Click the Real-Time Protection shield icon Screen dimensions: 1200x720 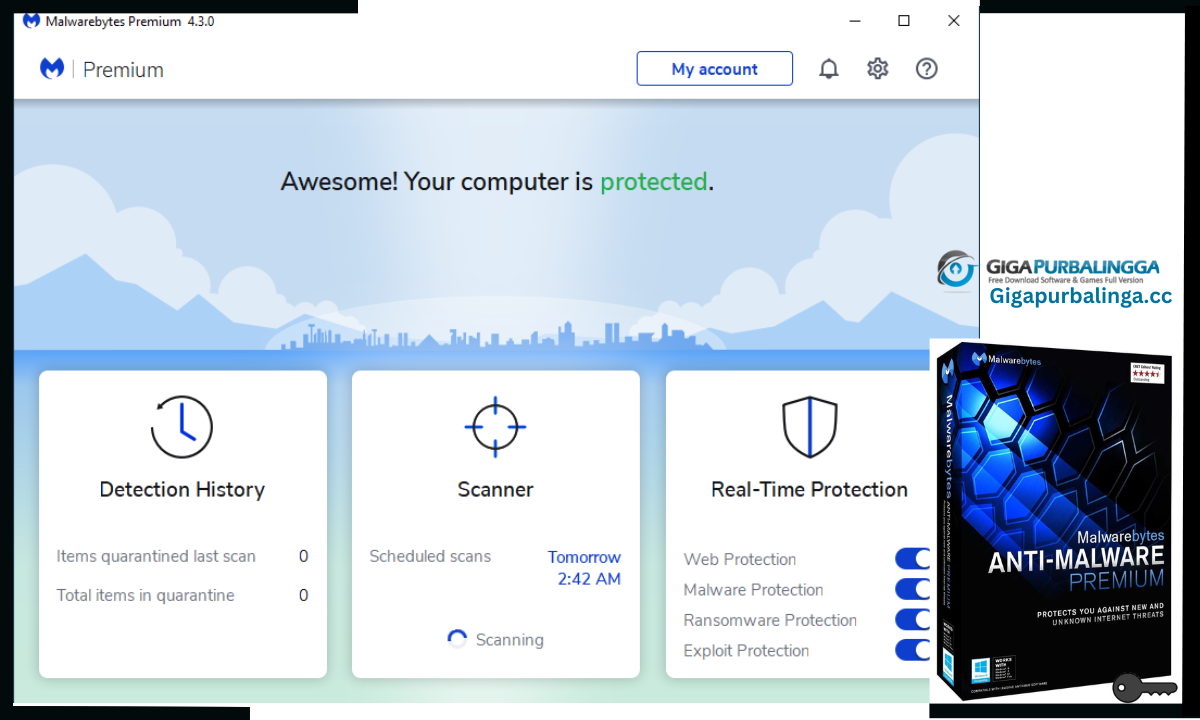coord(809,427)
